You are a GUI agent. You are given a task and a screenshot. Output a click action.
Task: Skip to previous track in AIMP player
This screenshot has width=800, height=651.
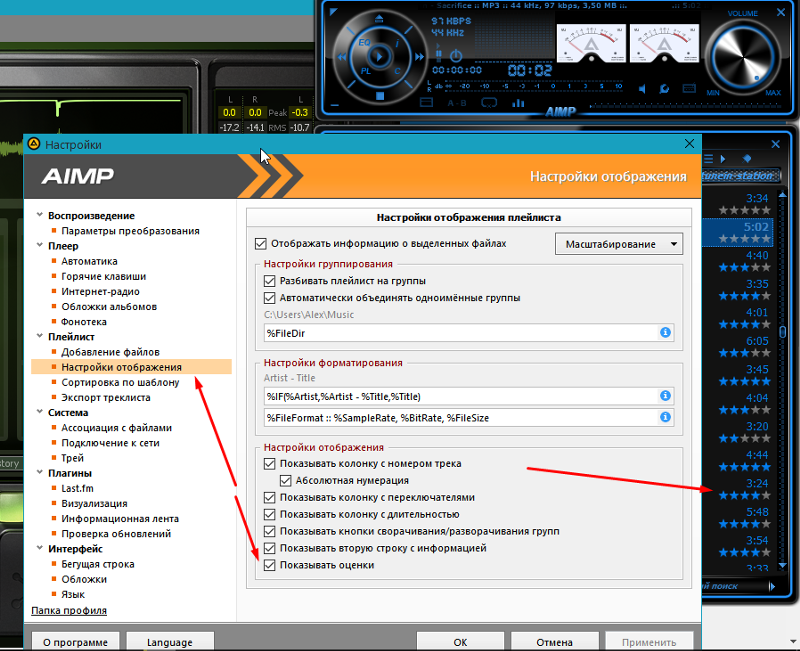(x=341, y=57)
